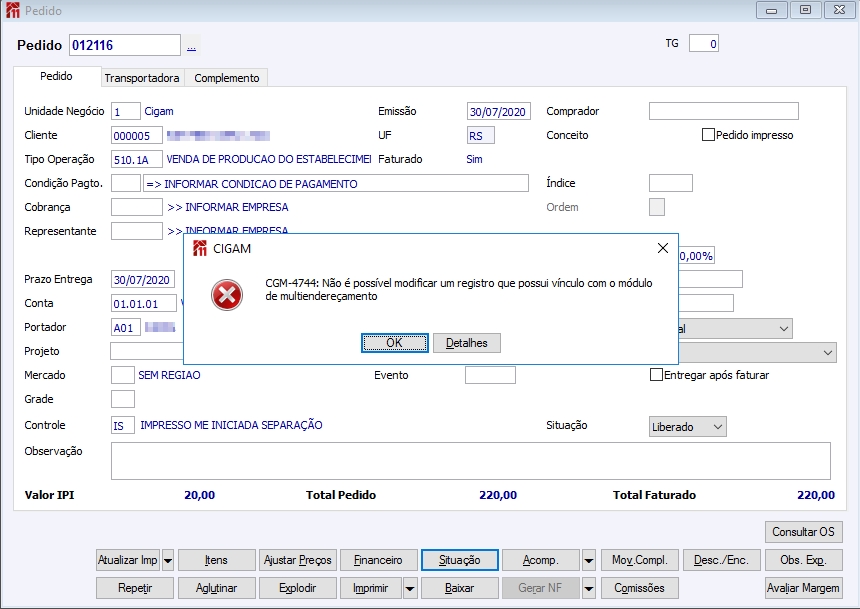
Task: Open the Gerar NF arrow menu
Action: 589,588
